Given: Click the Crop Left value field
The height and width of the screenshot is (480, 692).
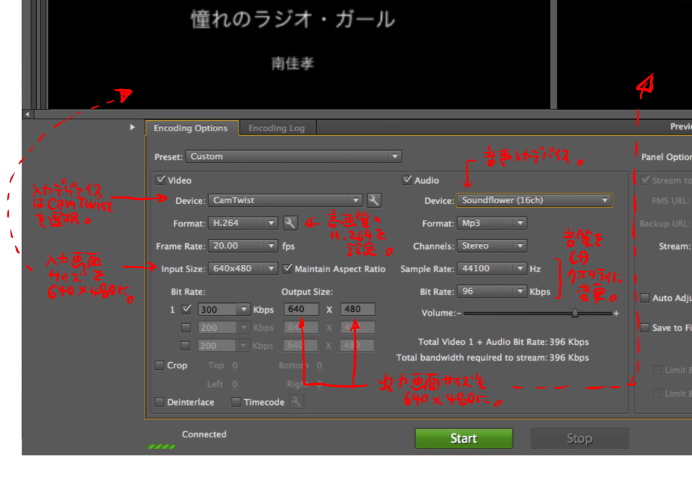Looking at the screenshot, I should point(235,384).
